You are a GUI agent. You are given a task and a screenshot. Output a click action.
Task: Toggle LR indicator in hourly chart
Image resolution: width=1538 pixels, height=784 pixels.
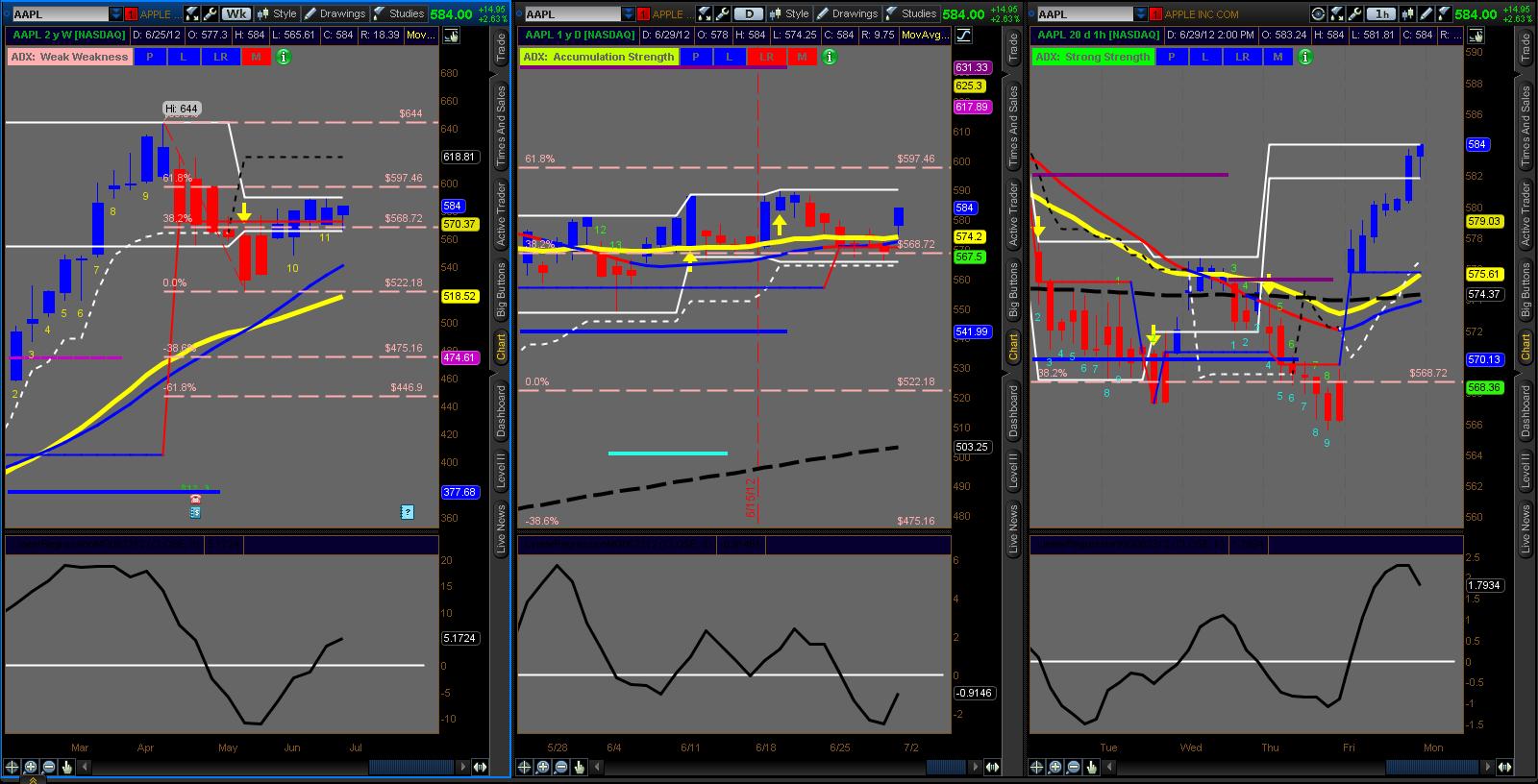[1242, 57]
